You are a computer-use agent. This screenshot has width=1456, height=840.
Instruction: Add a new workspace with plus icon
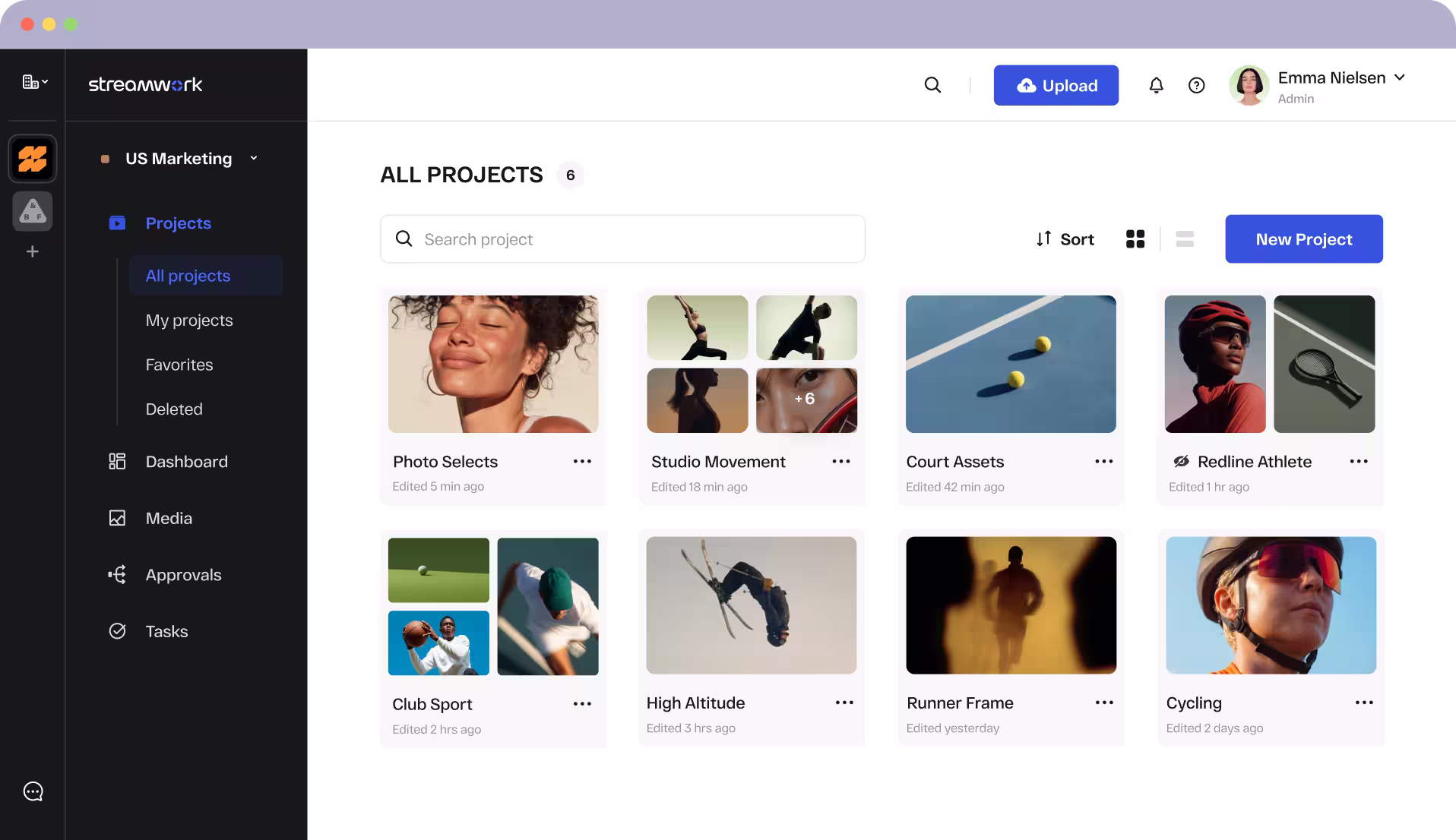pyautogui.click(x=33, y=251)
